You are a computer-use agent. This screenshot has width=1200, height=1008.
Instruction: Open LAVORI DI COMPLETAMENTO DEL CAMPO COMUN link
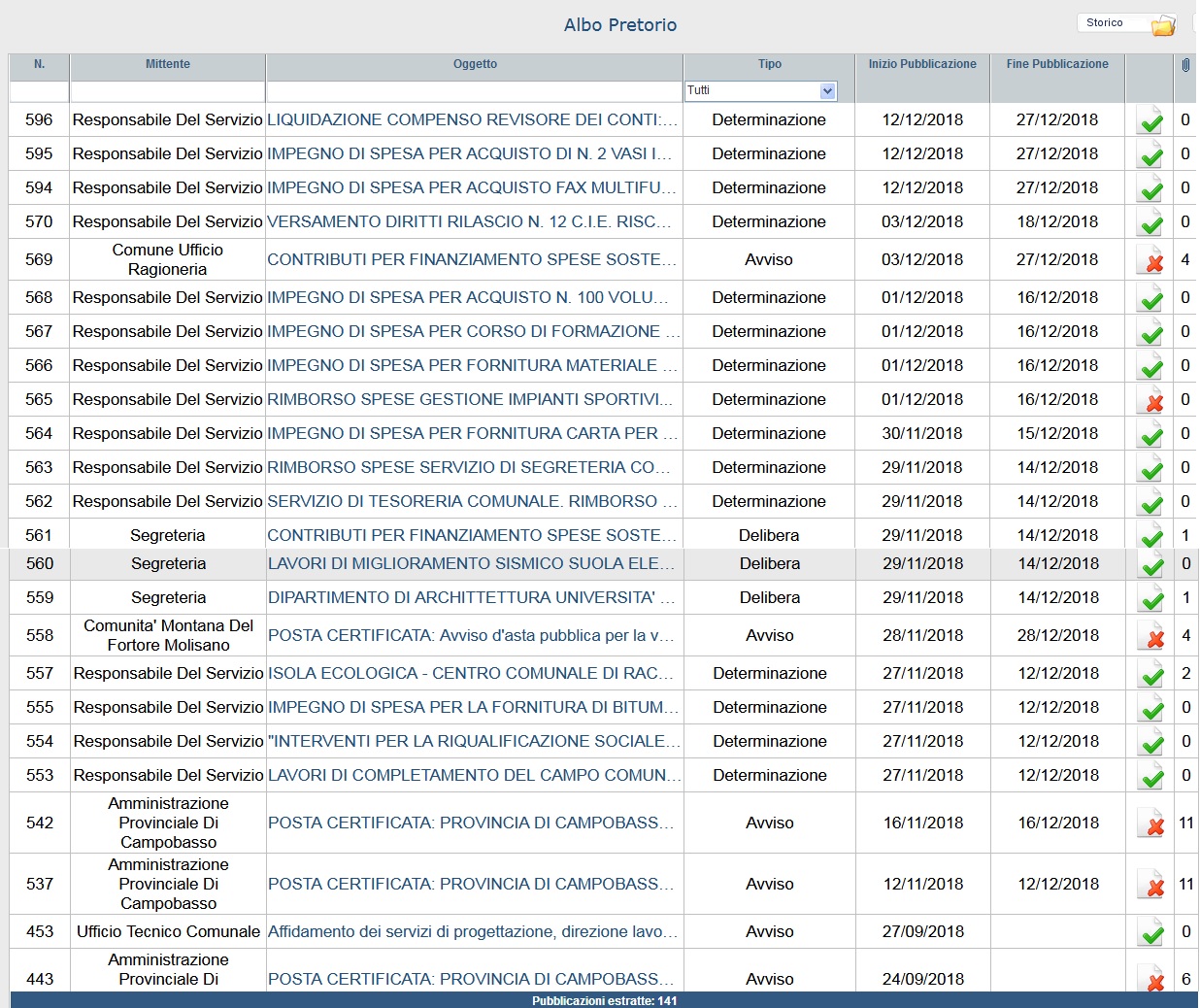(475, 775)
